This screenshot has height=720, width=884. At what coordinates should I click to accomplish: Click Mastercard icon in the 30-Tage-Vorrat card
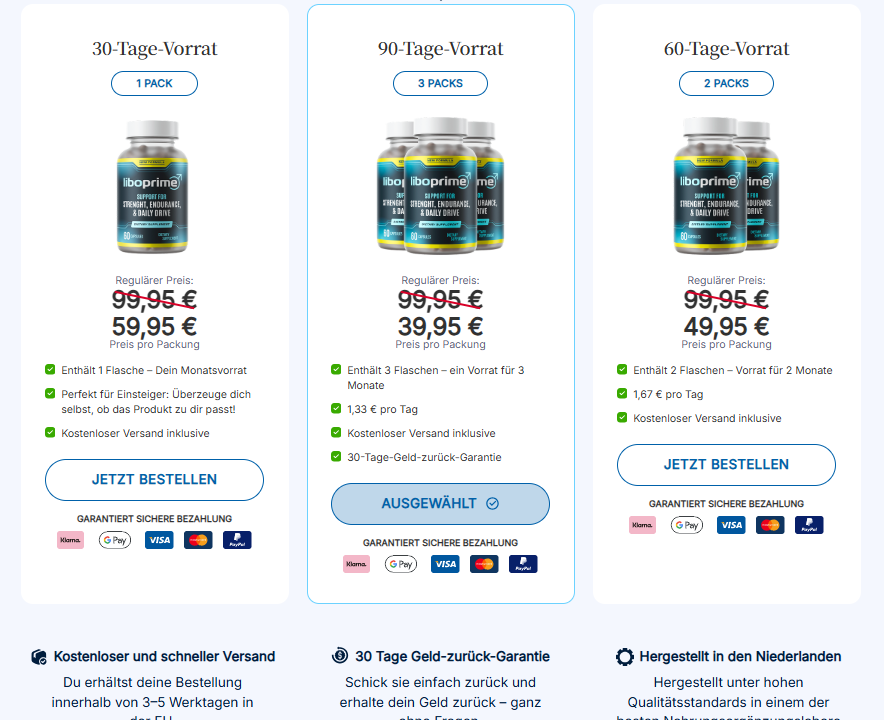pos(198,540)
